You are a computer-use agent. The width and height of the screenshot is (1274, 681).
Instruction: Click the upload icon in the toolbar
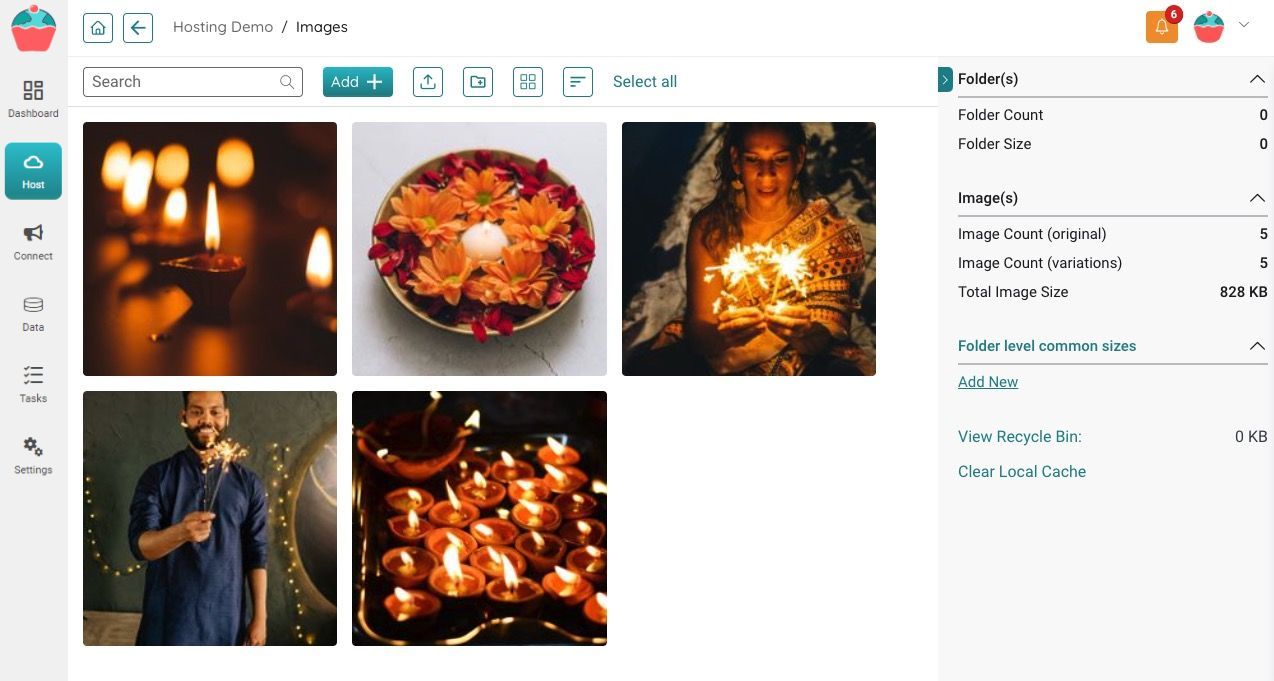(428, 82)
